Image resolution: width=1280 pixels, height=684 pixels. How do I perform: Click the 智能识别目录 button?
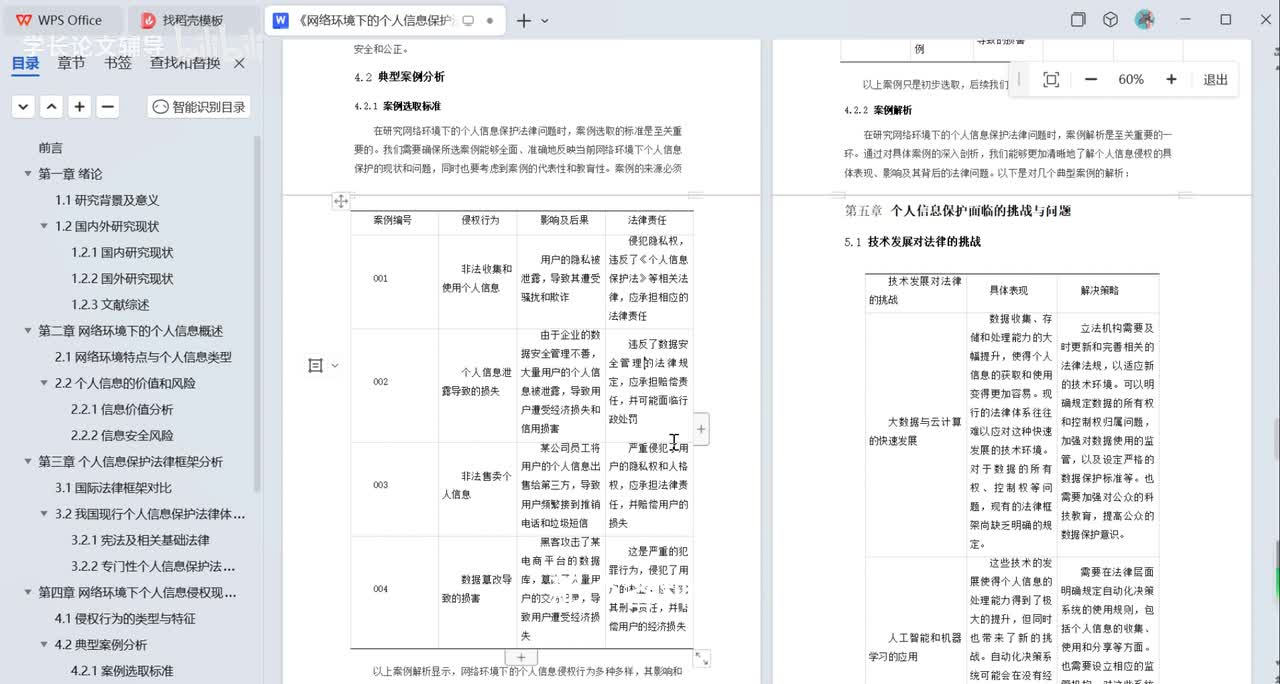point(198,107)
